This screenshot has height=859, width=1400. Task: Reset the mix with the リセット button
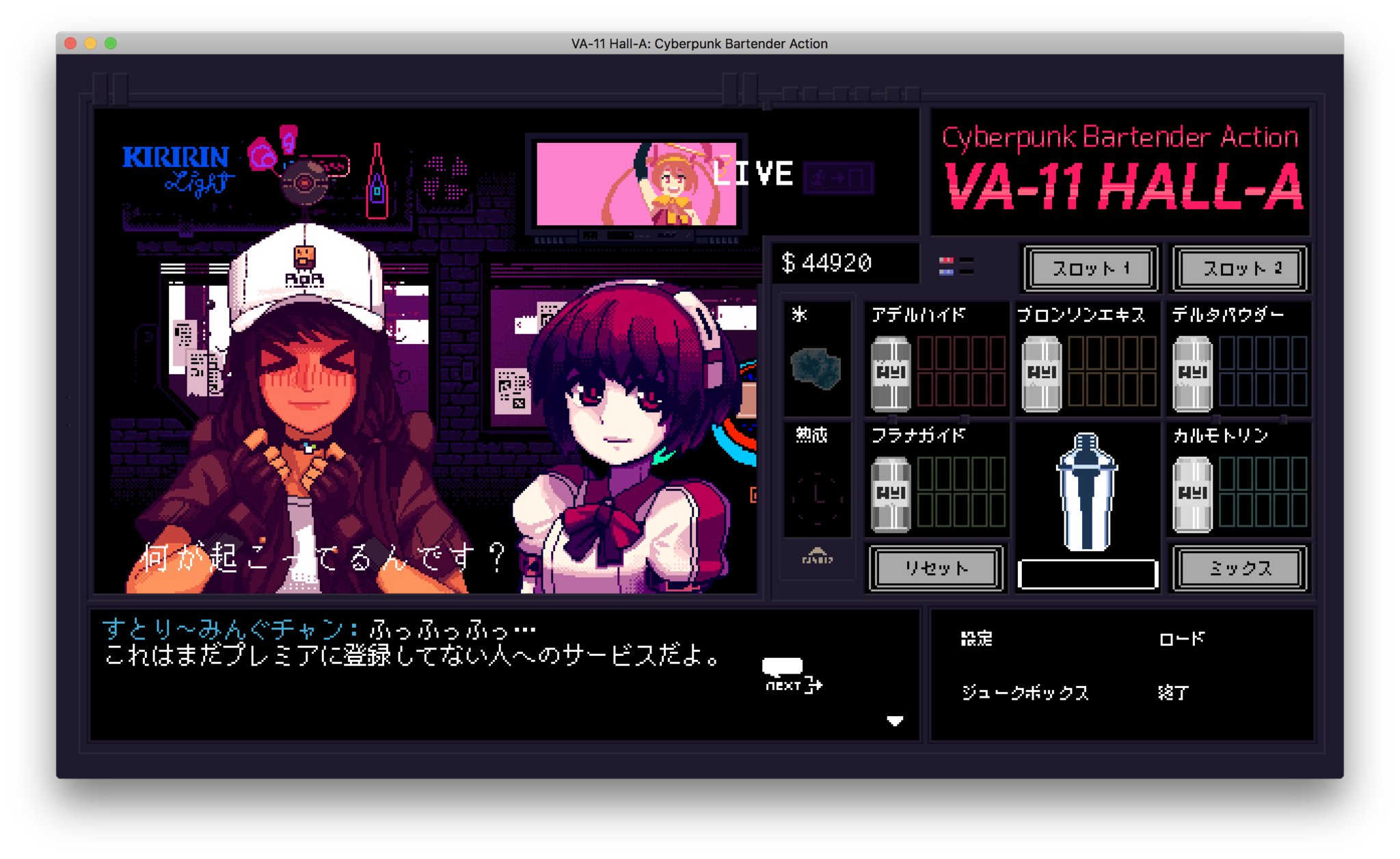tap(935, 568)
